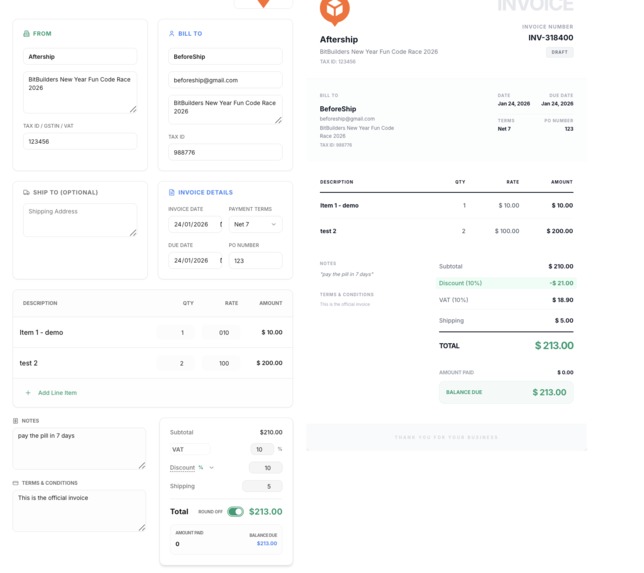The height and width of the screenshot is (573, 644).
Task: Edit the Bill To name BeforeShip
Action: 225,57
